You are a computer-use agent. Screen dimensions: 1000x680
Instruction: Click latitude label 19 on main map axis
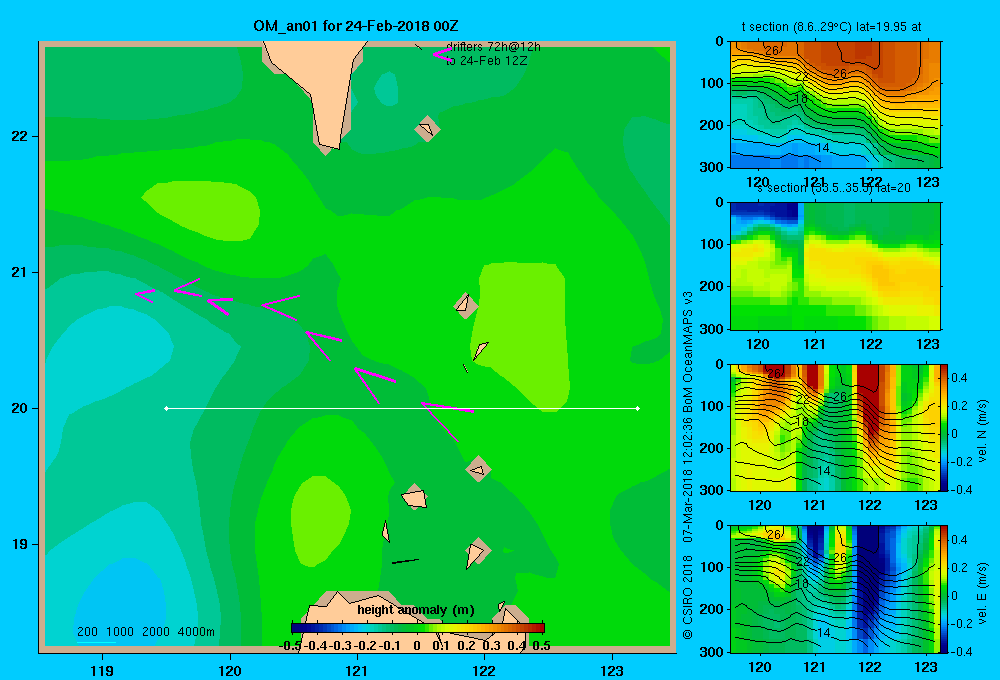tap(20, 544)
